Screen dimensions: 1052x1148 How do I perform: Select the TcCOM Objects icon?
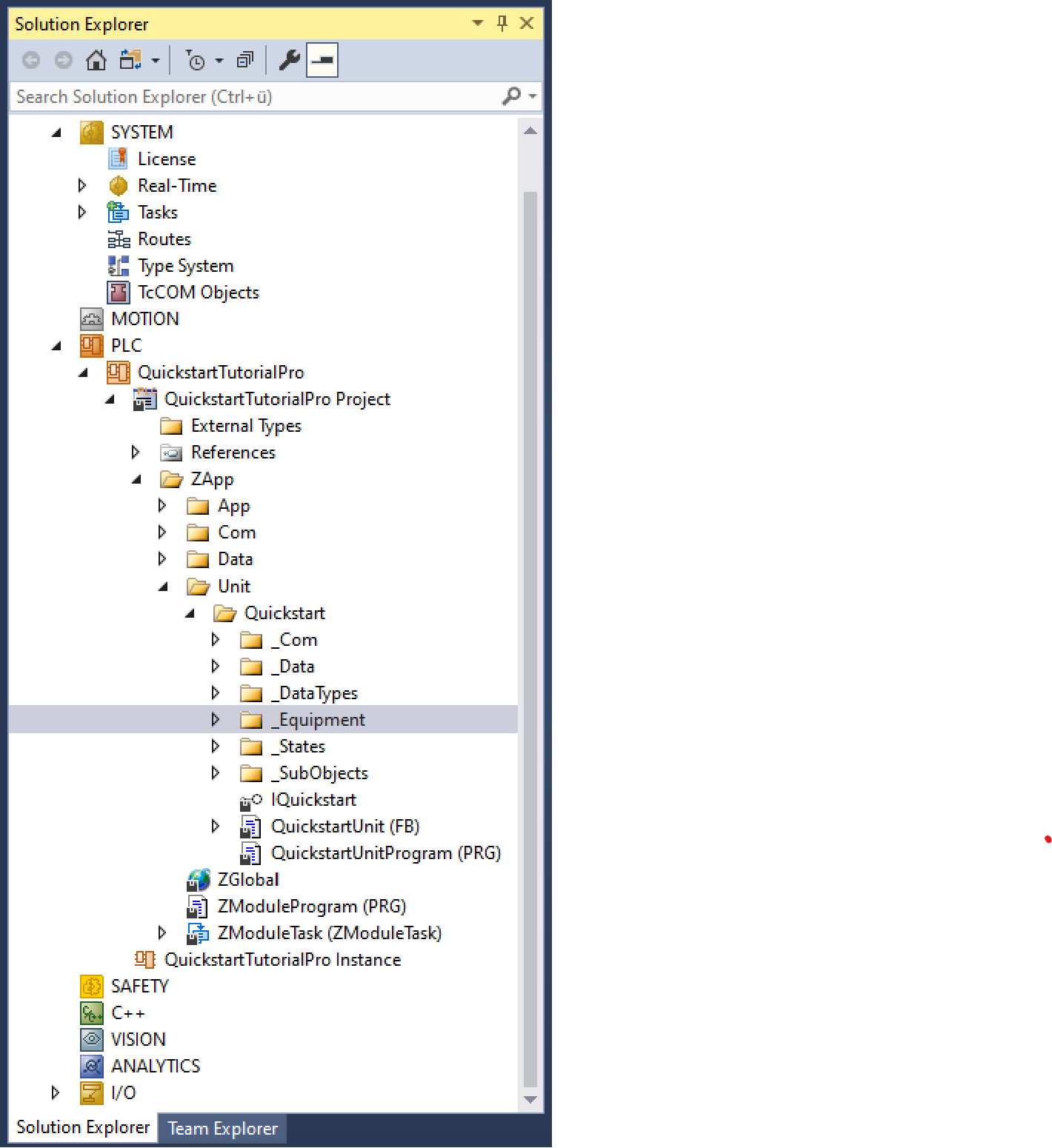click(118, 293)
